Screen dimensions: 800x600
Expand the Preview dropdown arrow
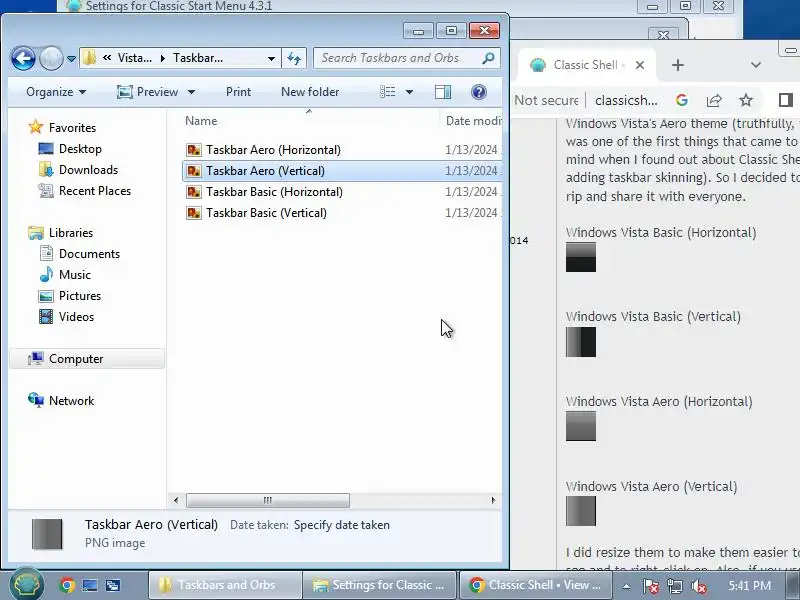coord(191,92)
